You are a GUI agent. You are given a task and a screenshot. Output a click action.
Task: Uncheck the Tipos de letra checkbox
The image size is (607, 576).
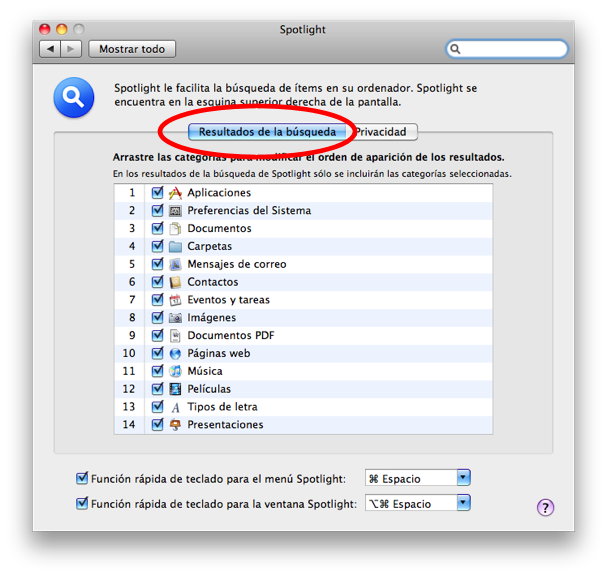pyautogui.click(x=157, y=406)
